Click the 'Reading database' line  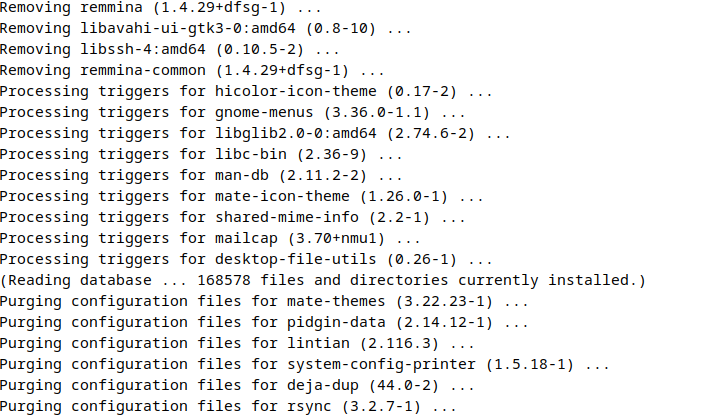(323, 281)
